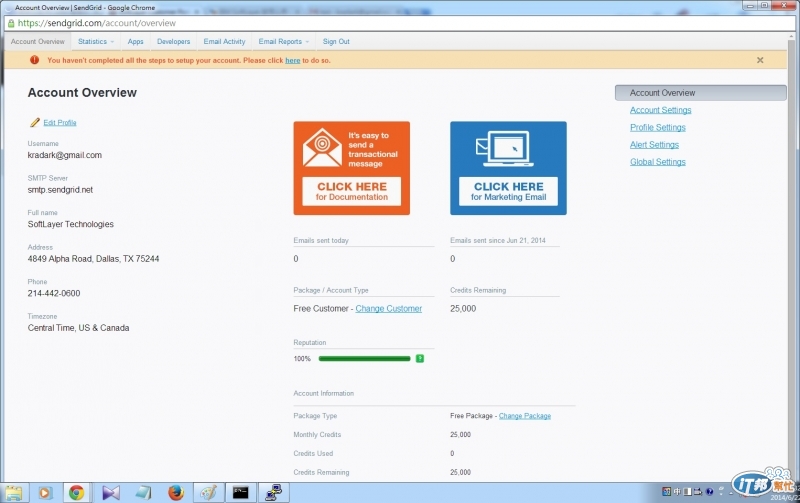Screen dimensions: 800x503
Task: Open the Global Settings link
Action: tap(658, 162)
